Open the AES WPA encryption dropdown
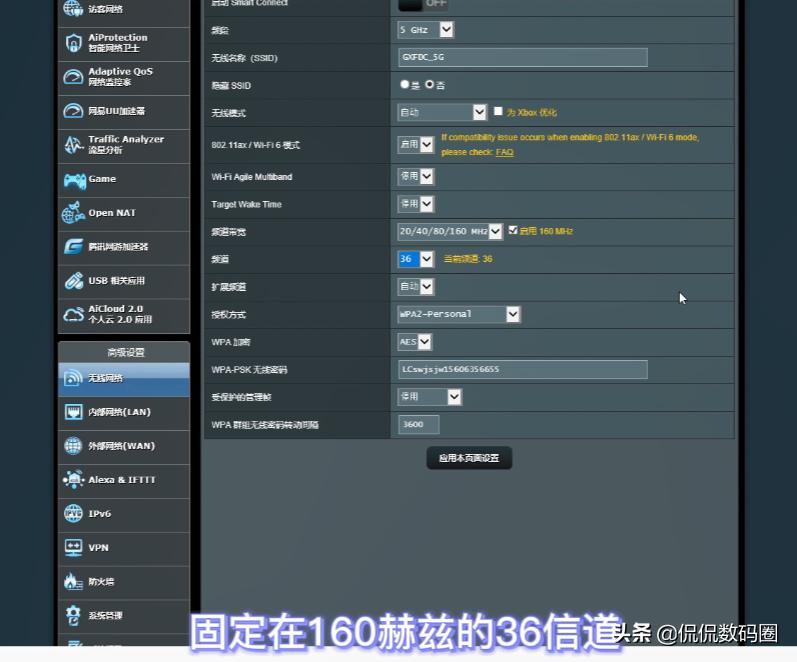This screenshot has width=797, height=662. [415, 342]
